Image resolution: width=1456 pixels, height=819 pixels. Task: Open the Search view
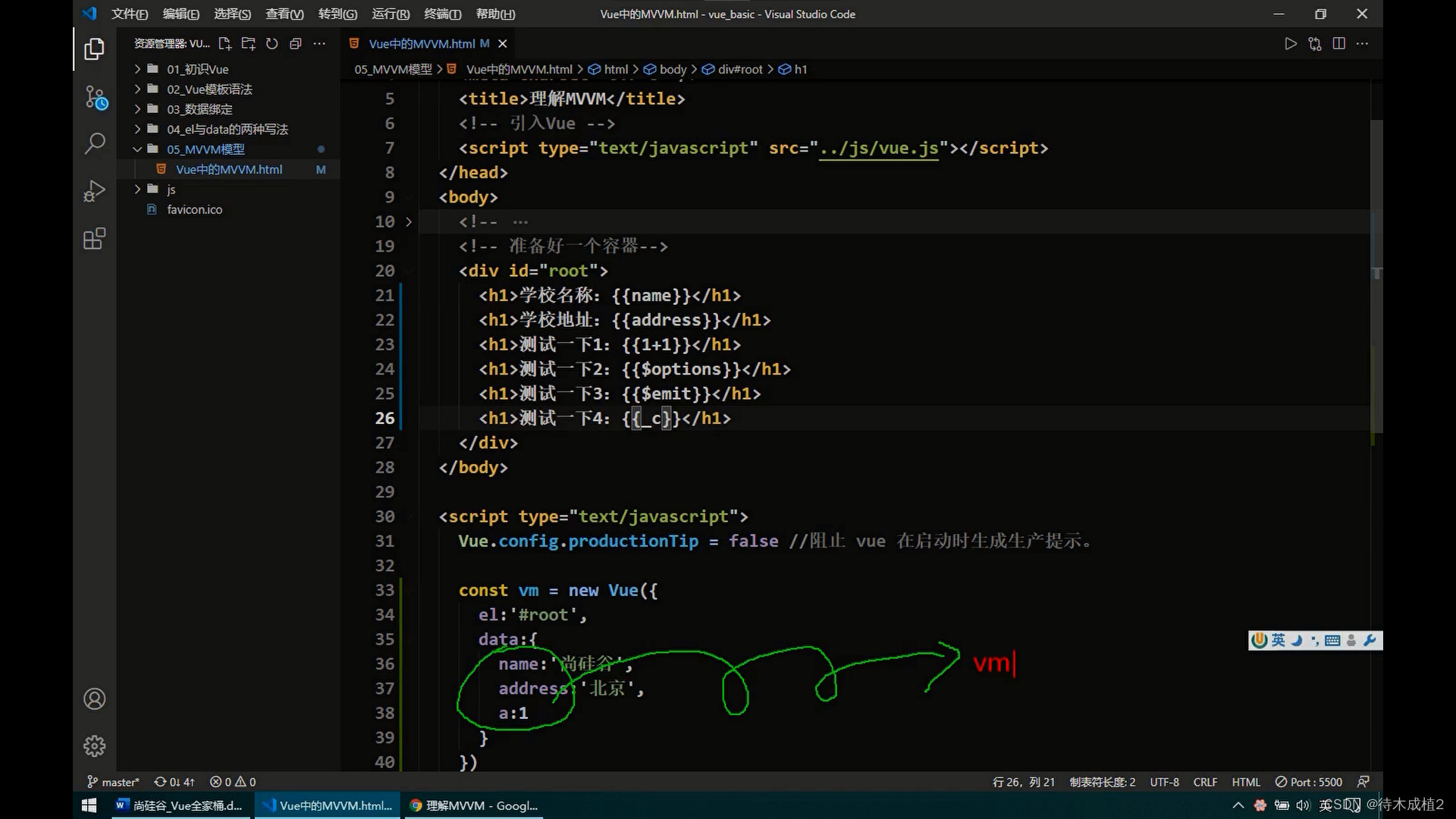pos(94,143)
